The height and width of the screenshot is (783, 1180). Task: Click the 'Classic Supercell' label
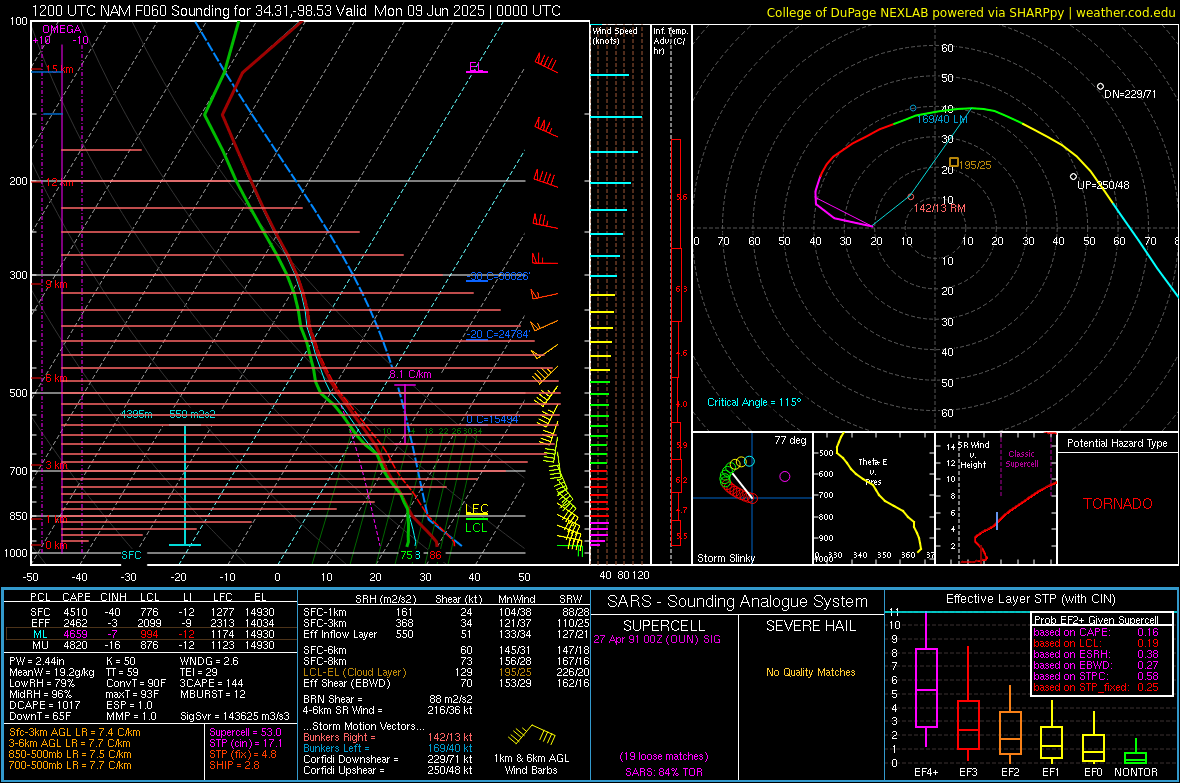1021,459
